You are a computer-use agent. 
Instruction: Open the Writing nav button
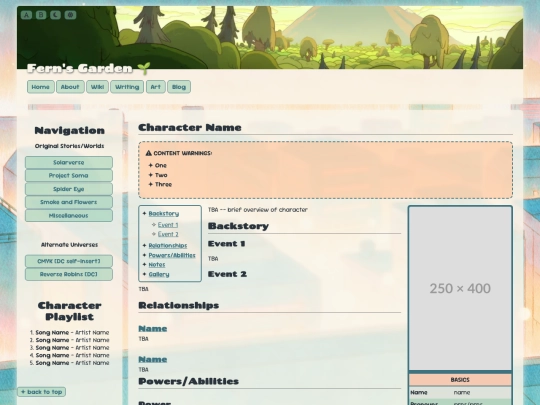pos(127,87)
